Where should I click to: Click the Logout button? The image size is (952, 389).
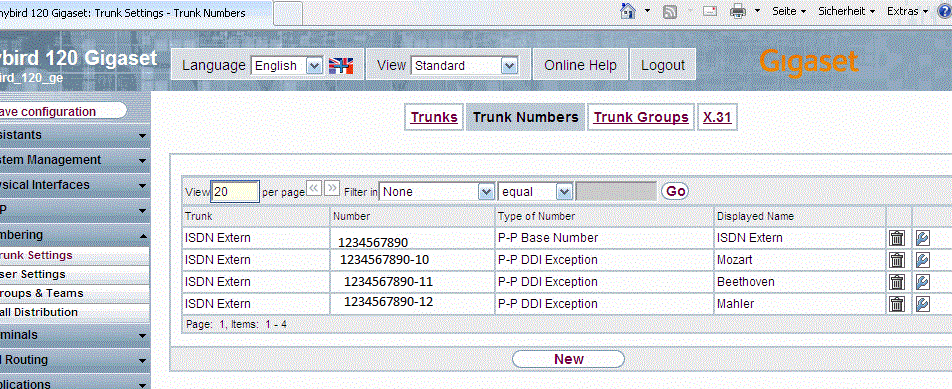[662, 65]
